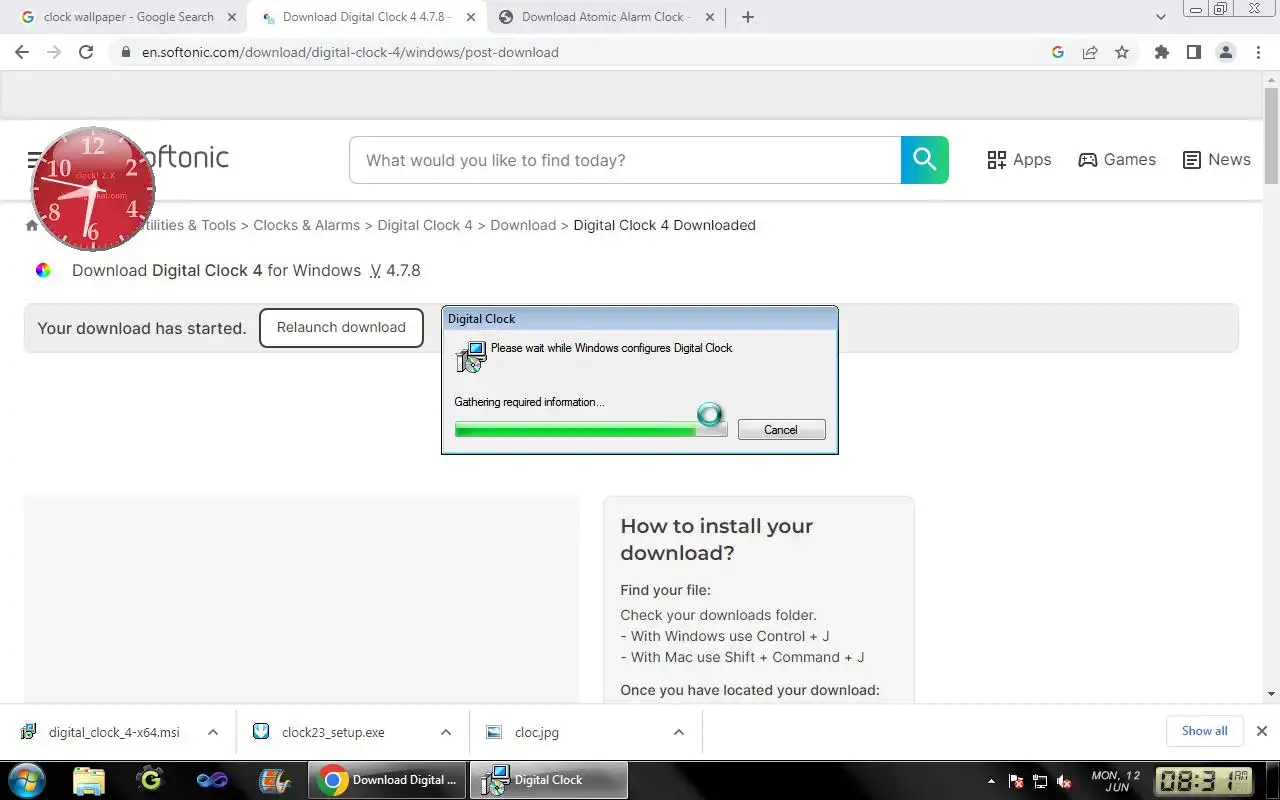Click the network tray icon
The image size is (1280, 800).
pyautogui.click(x=1040, y=781)
